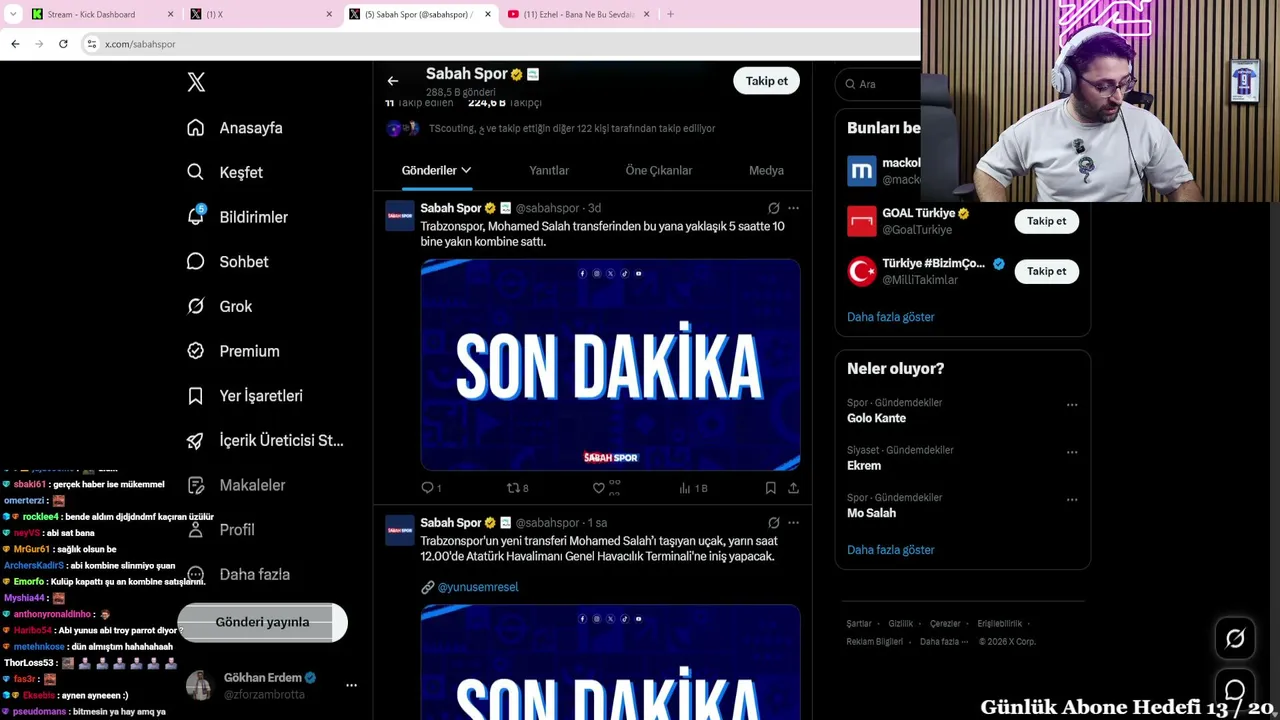
Task: Open the @yunusemresel link
Action: pyautogui.click(x=478, y=587)
